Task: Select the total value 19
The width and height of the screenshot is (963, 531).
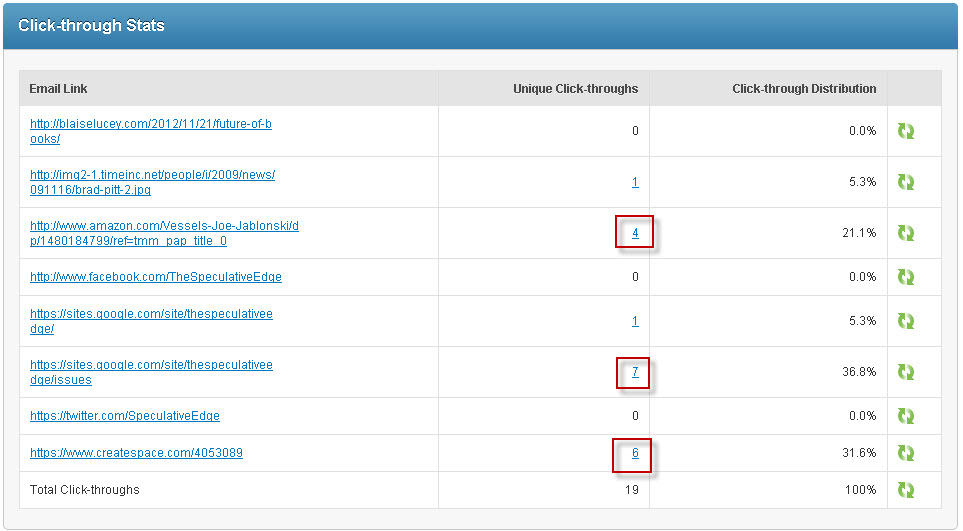Action: pos(632,490)
